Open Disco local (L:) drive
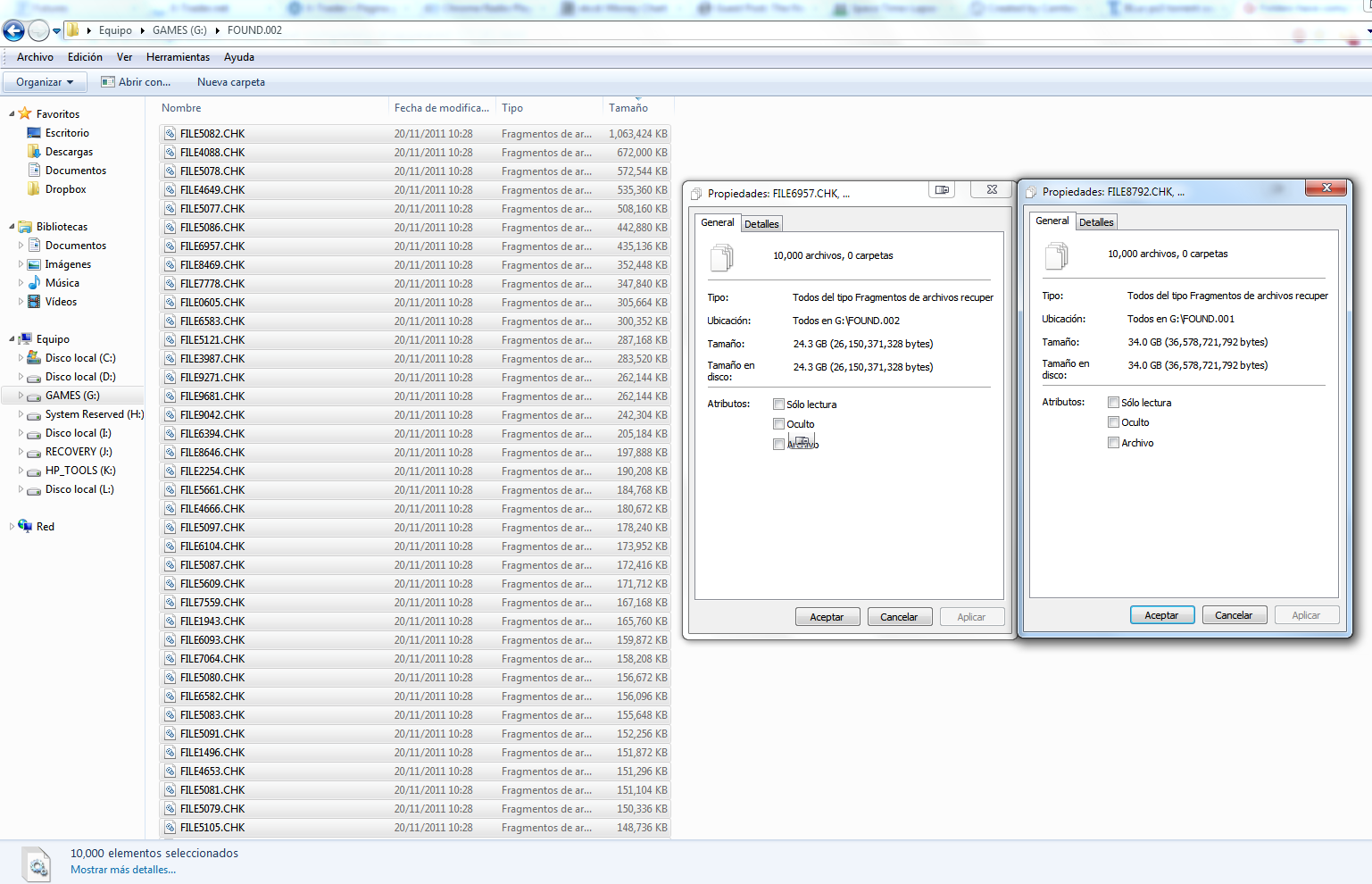This screenshot has height=884, width=1372. tap(79, 488)
